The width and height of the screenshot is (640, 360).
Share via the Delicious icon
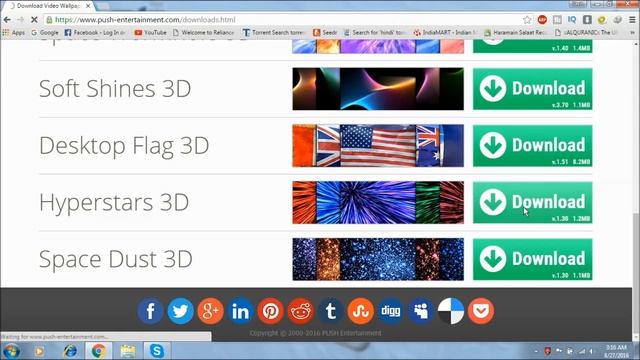451,311
